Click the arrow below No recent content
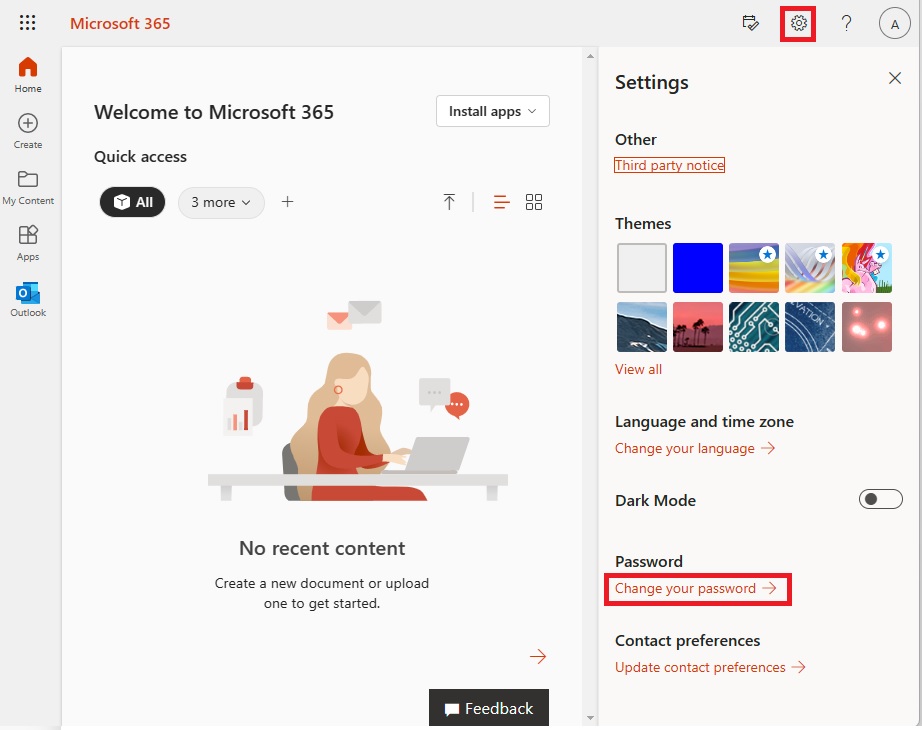The height and width of the screenshot is (730, 922). tap(537, 656)
